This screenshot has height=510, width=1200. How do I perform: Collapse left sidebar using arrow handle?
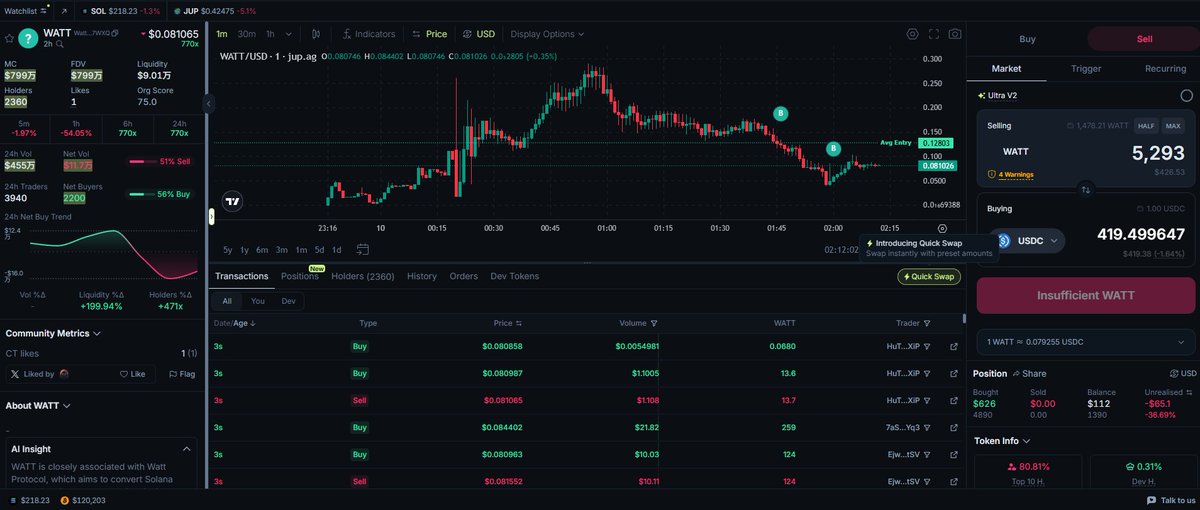tap(208, 103)
